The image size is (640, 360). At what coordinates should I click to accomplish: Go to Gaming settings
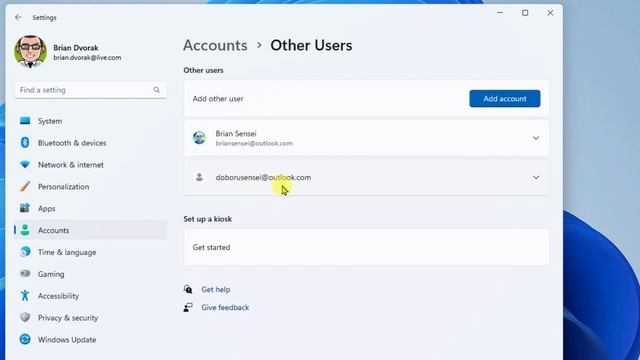tap(90, 274)
